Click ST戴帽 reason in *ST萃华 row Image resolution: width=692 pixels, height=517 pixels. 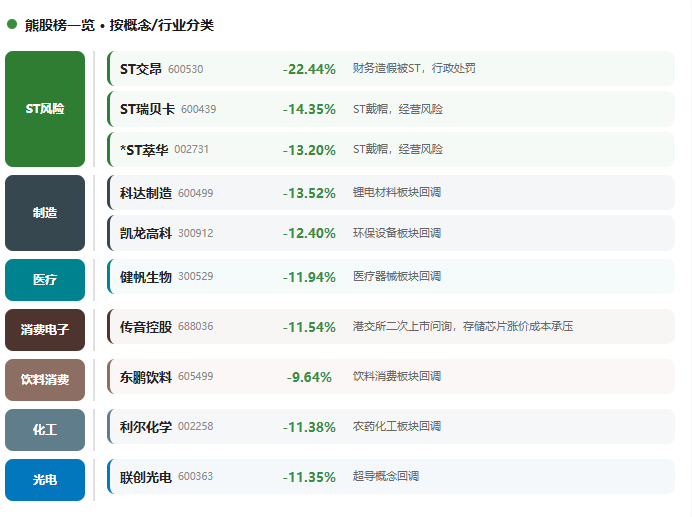pyautogui.click(x=398, y=149)
